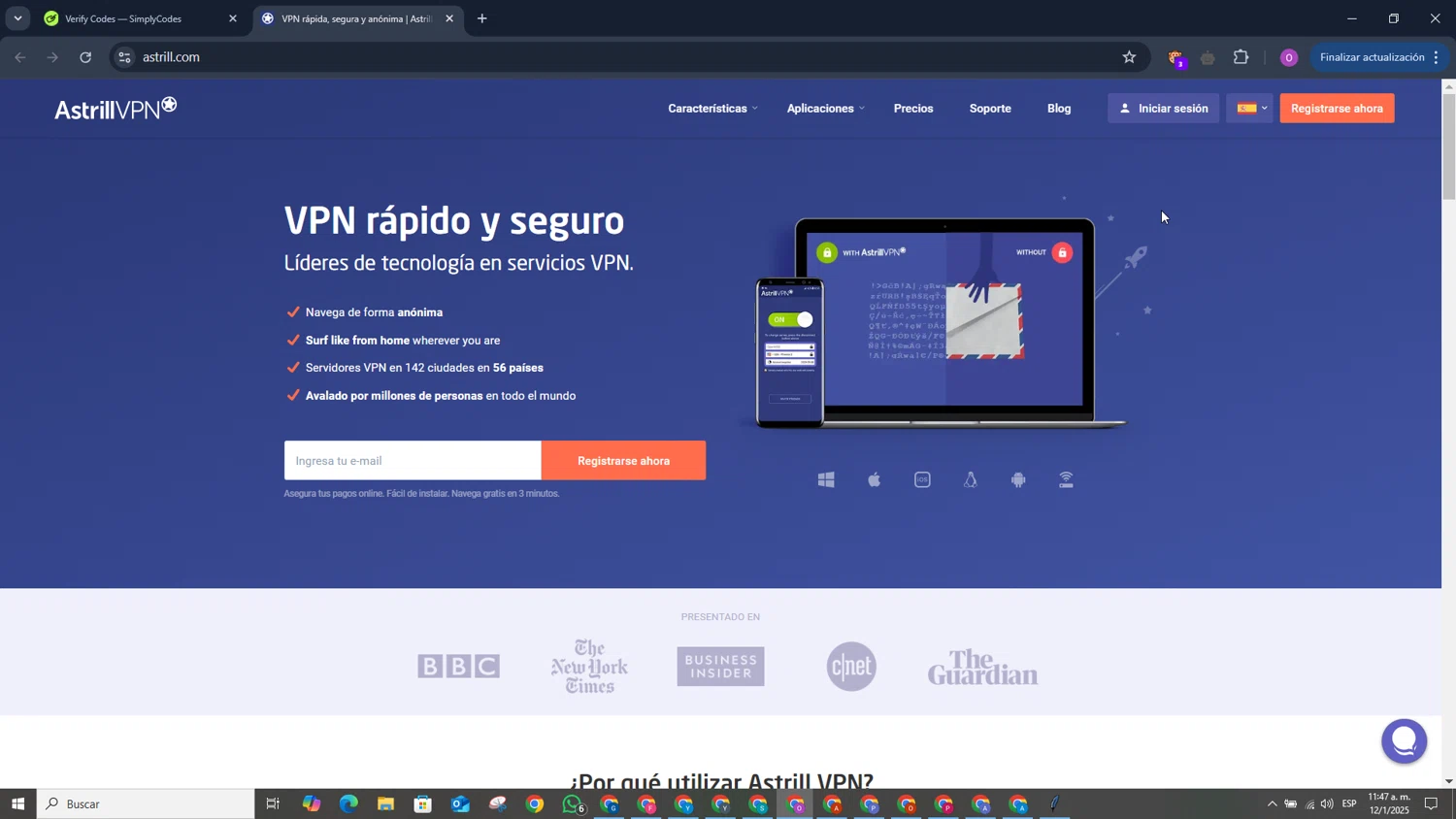1456x819 pixels.
Task: Click the Windows platform icon
Action: [x=826, y=479]
